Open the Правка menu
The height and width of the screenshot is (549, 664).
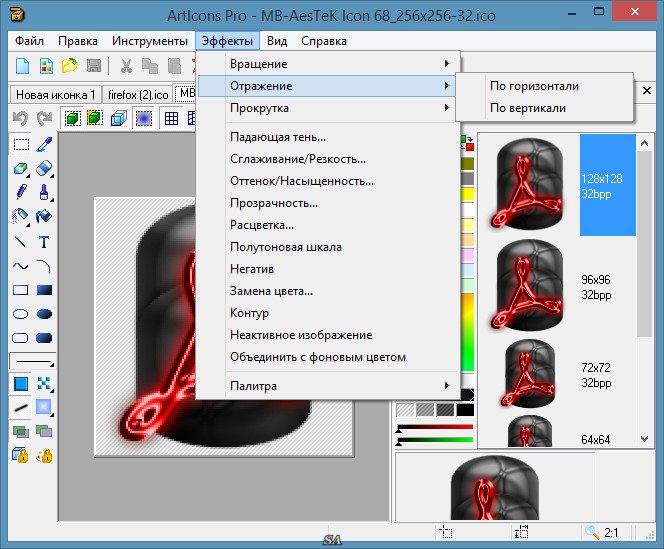click(x=78, y=41)
